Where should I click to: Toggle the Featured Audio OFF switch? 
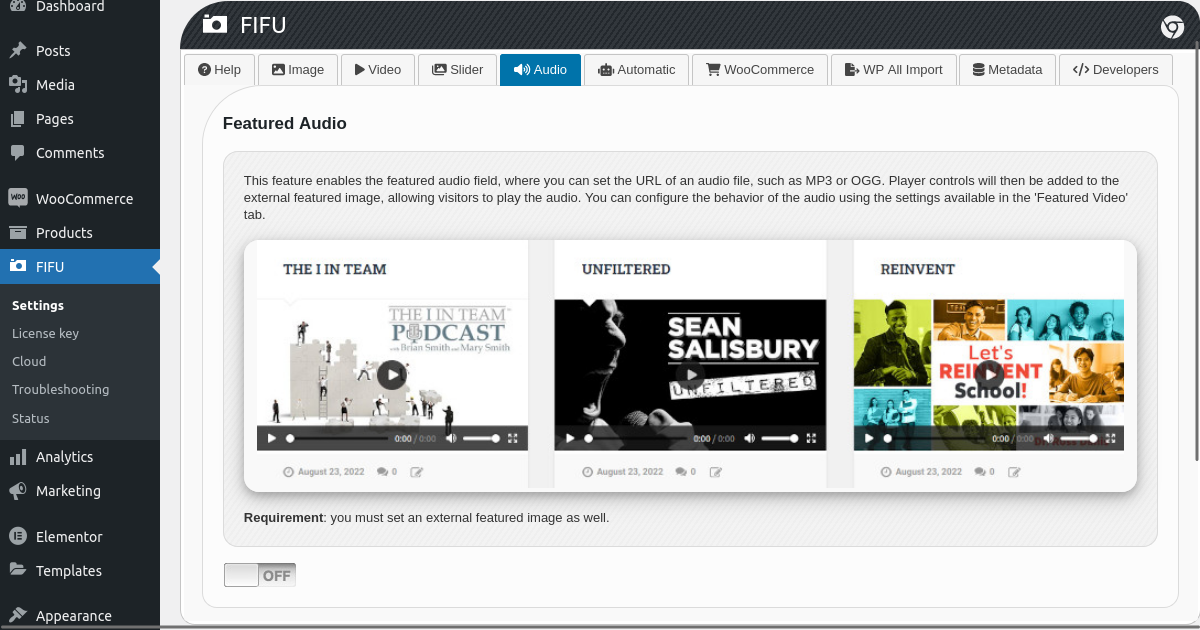(259, 575)
